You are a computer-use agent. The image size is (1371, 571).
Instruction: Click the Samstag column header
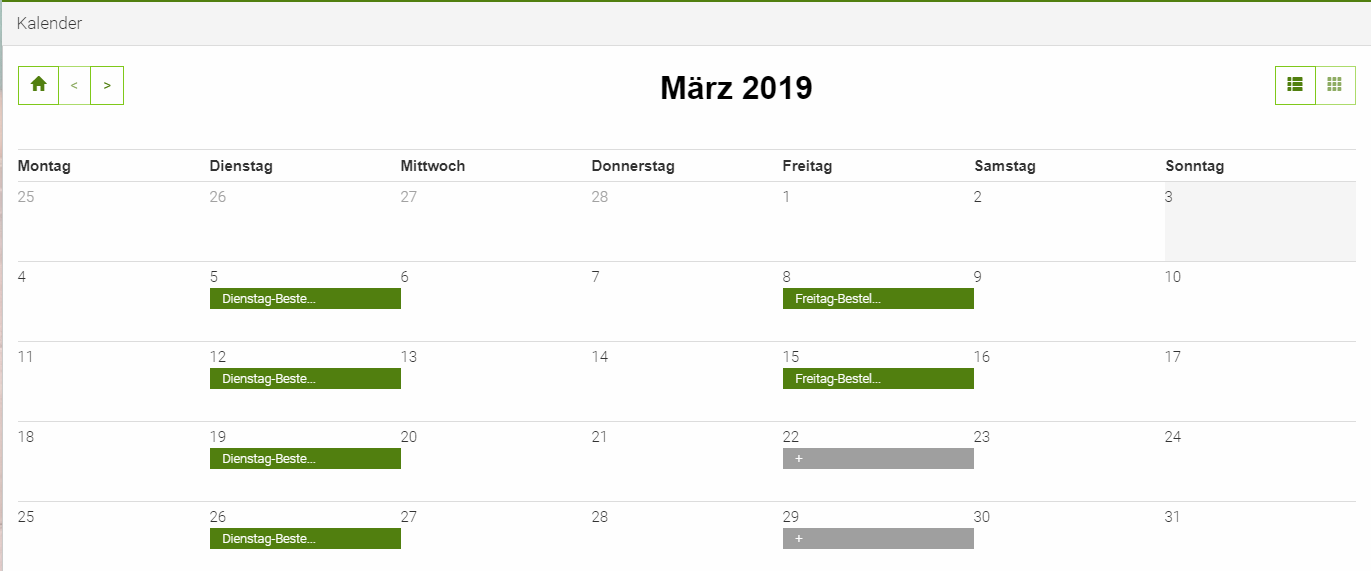pyautogui.click(x=1004, y=166)
